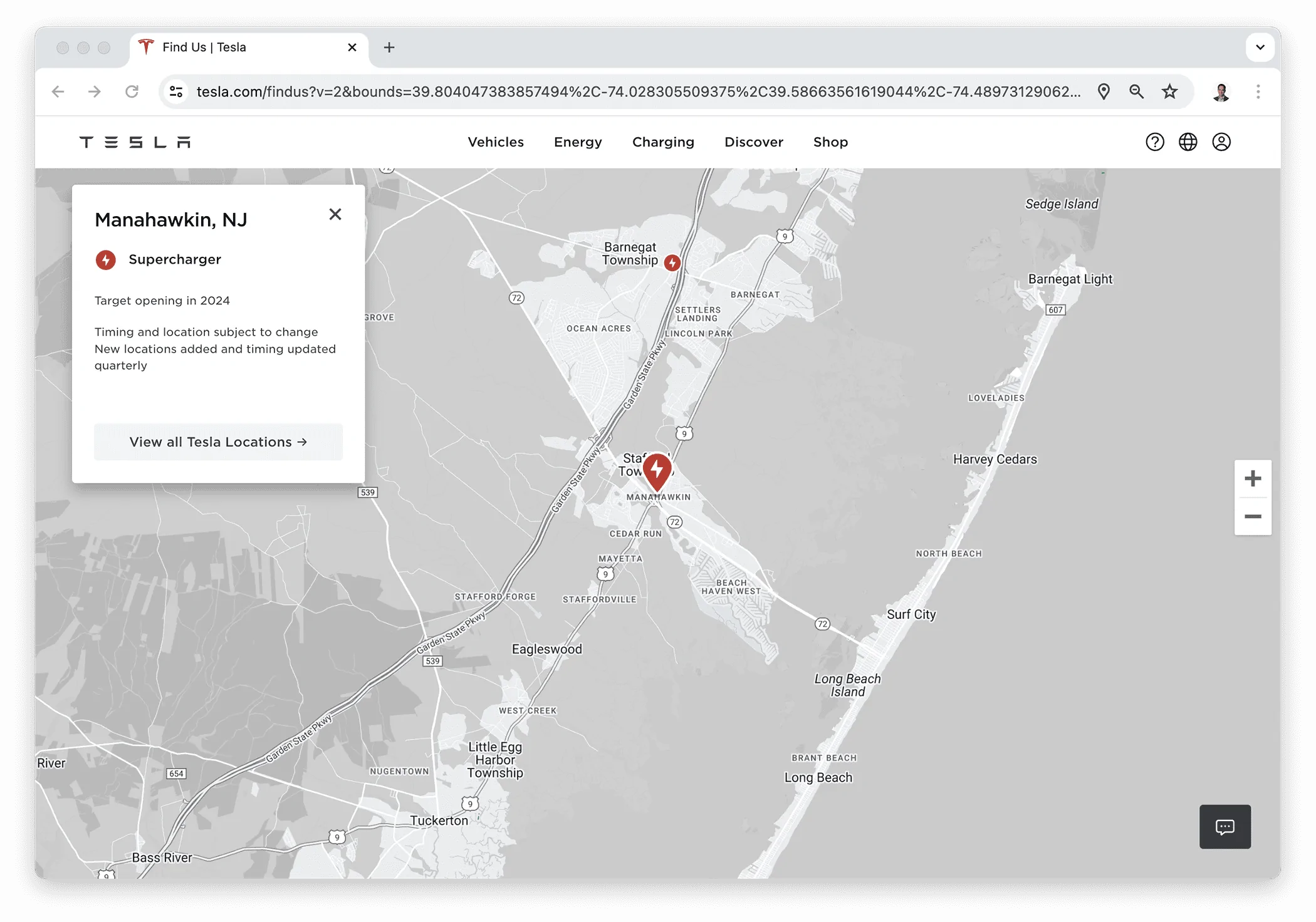Open the browser tab list chevron
This screenshot has height=922, width=1316.
1260,47
